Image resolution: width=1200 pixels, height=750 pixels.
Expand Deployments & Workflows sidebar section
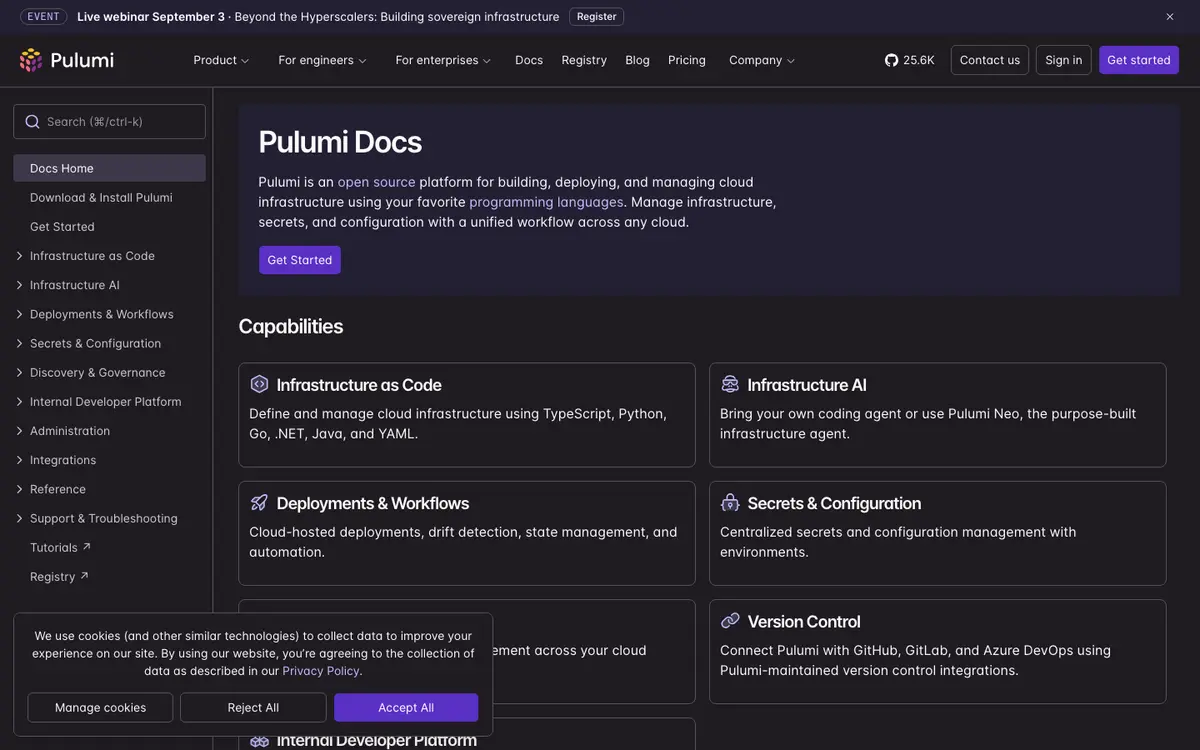point(19,314)
